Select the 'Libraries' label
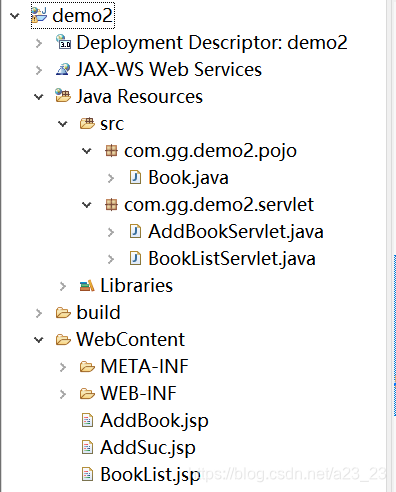Viewport: 396px width, 492px height. (x=137, y=286)
